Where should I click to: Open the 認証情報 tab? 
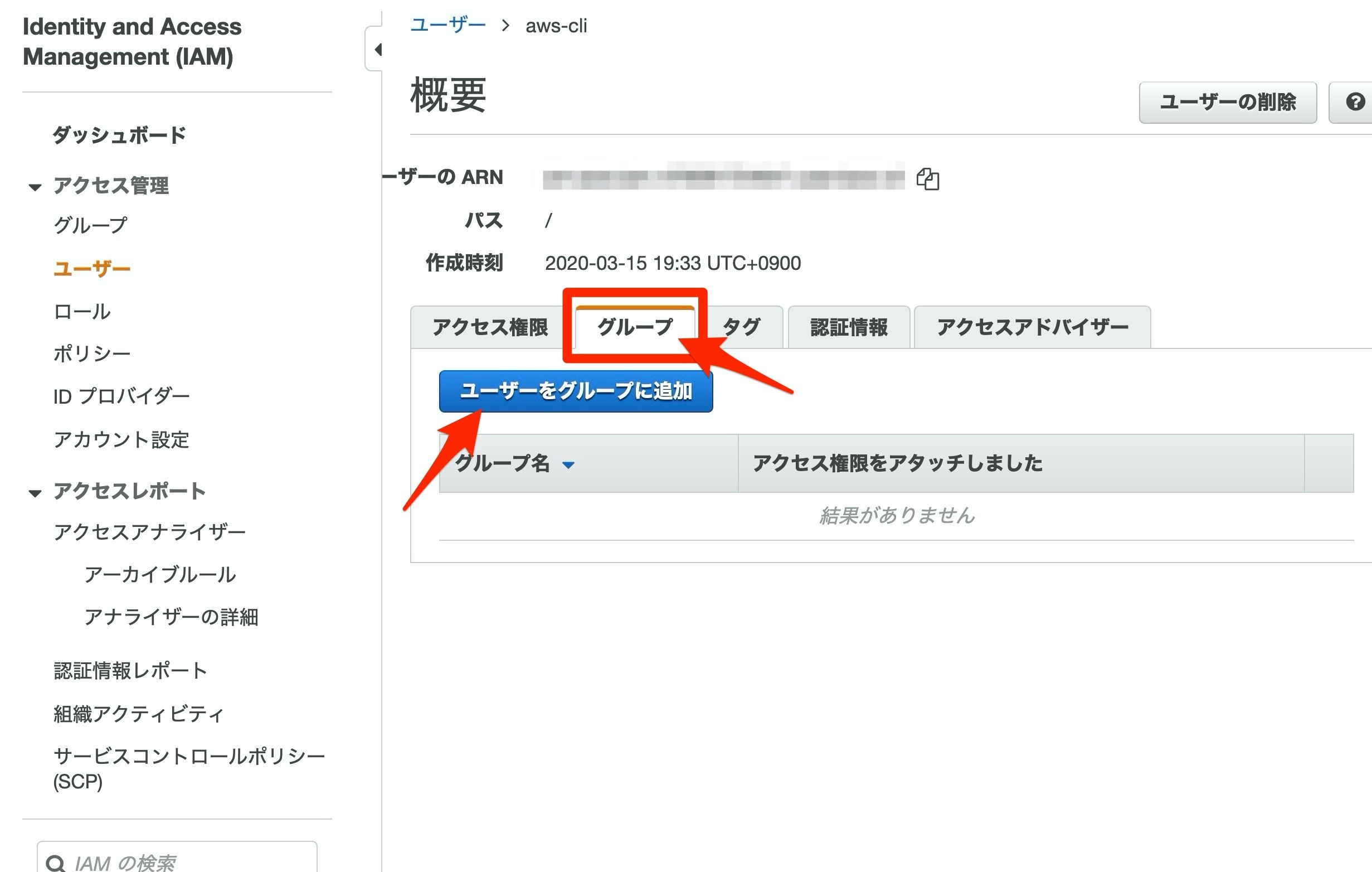(849, 327)
